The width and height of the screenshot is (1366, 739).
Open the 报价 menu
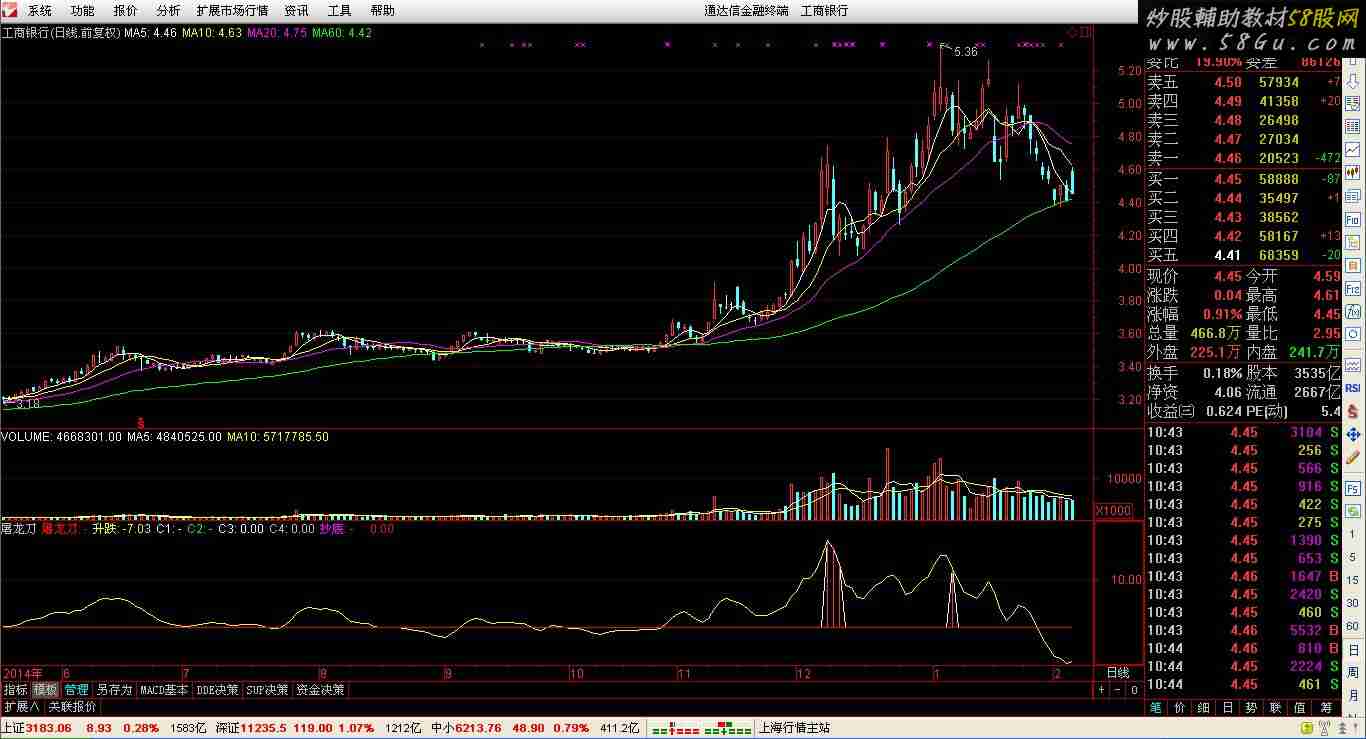pyautogui.click(x=126, y=10)
